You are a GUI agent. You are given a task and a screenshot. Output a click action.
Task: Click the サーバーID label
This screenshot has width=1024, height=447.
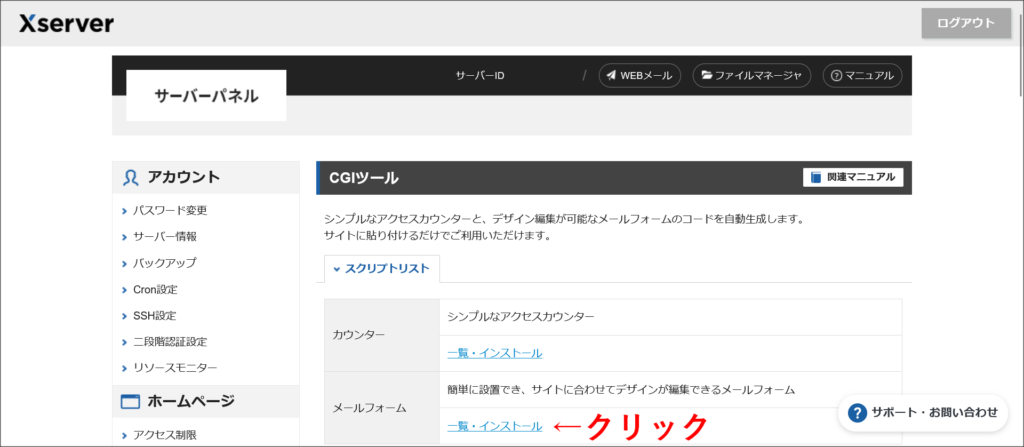point(480,75)
